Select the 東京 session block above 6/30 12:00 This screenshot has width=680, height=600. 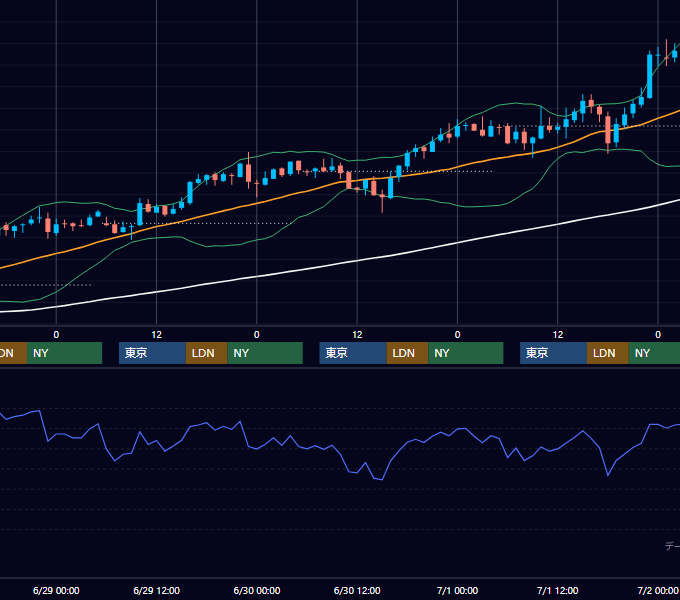353,353
